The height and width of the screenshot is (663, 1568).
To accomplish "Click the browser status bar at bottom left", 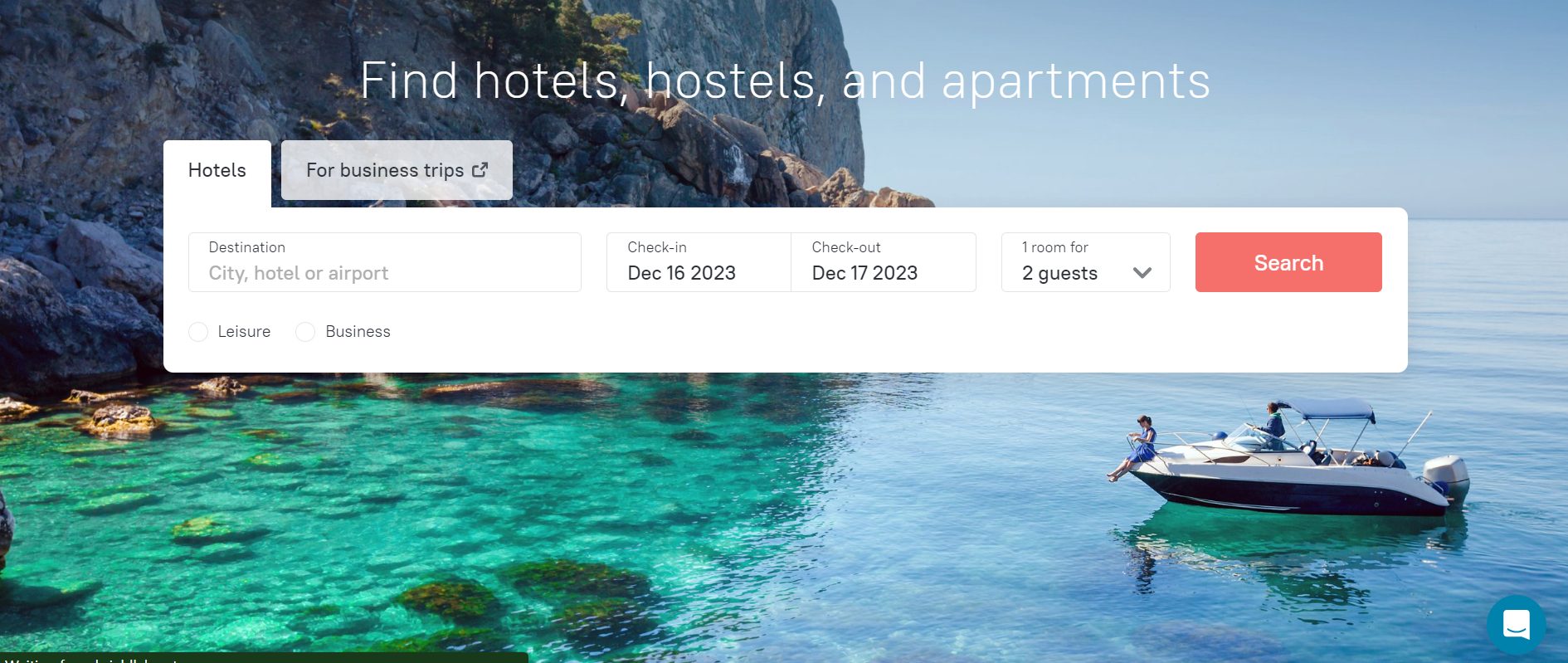I will (x=264, y=658).
